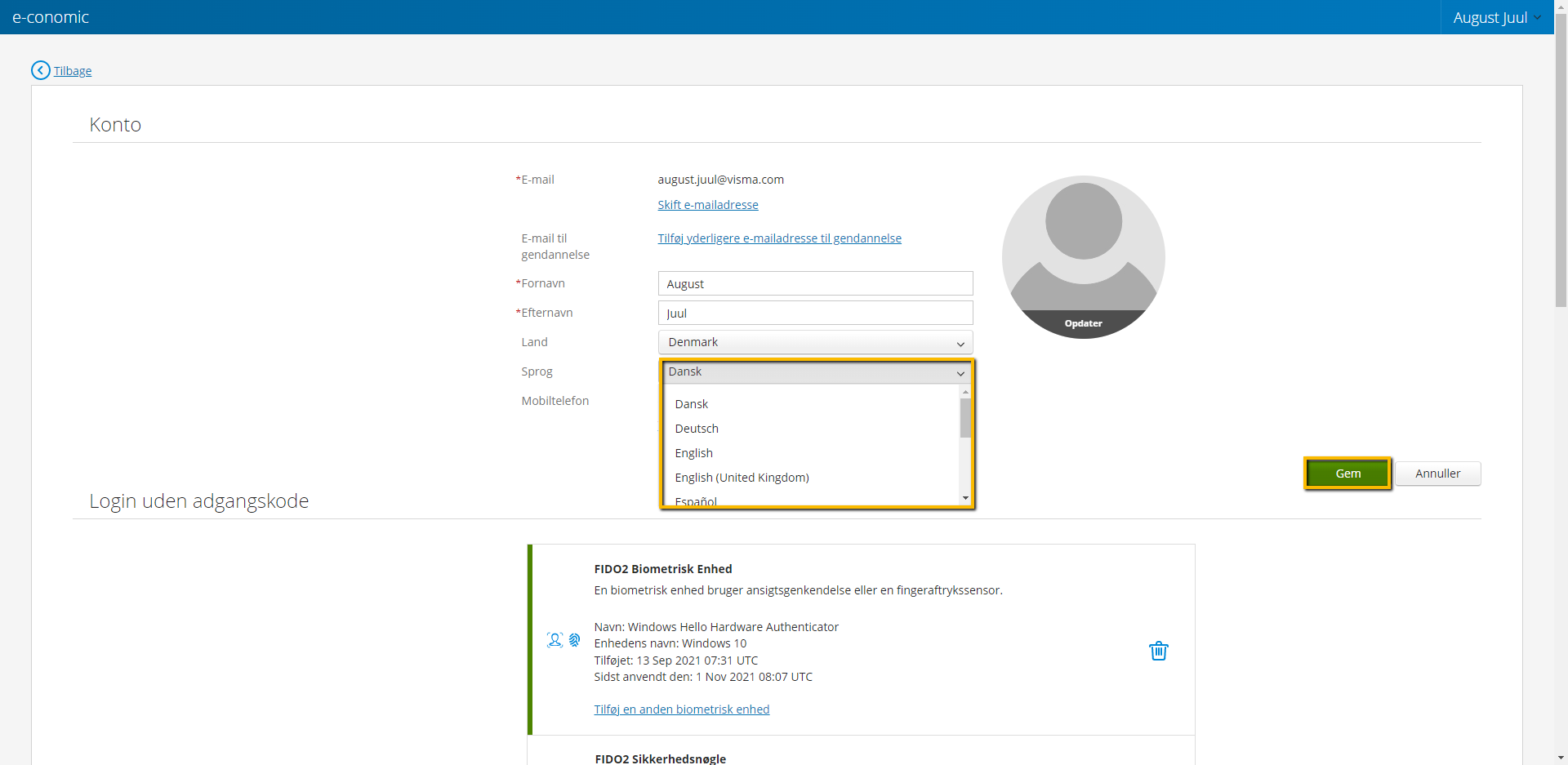Choose English (United Kingdom) in the language list

(741, 477)
